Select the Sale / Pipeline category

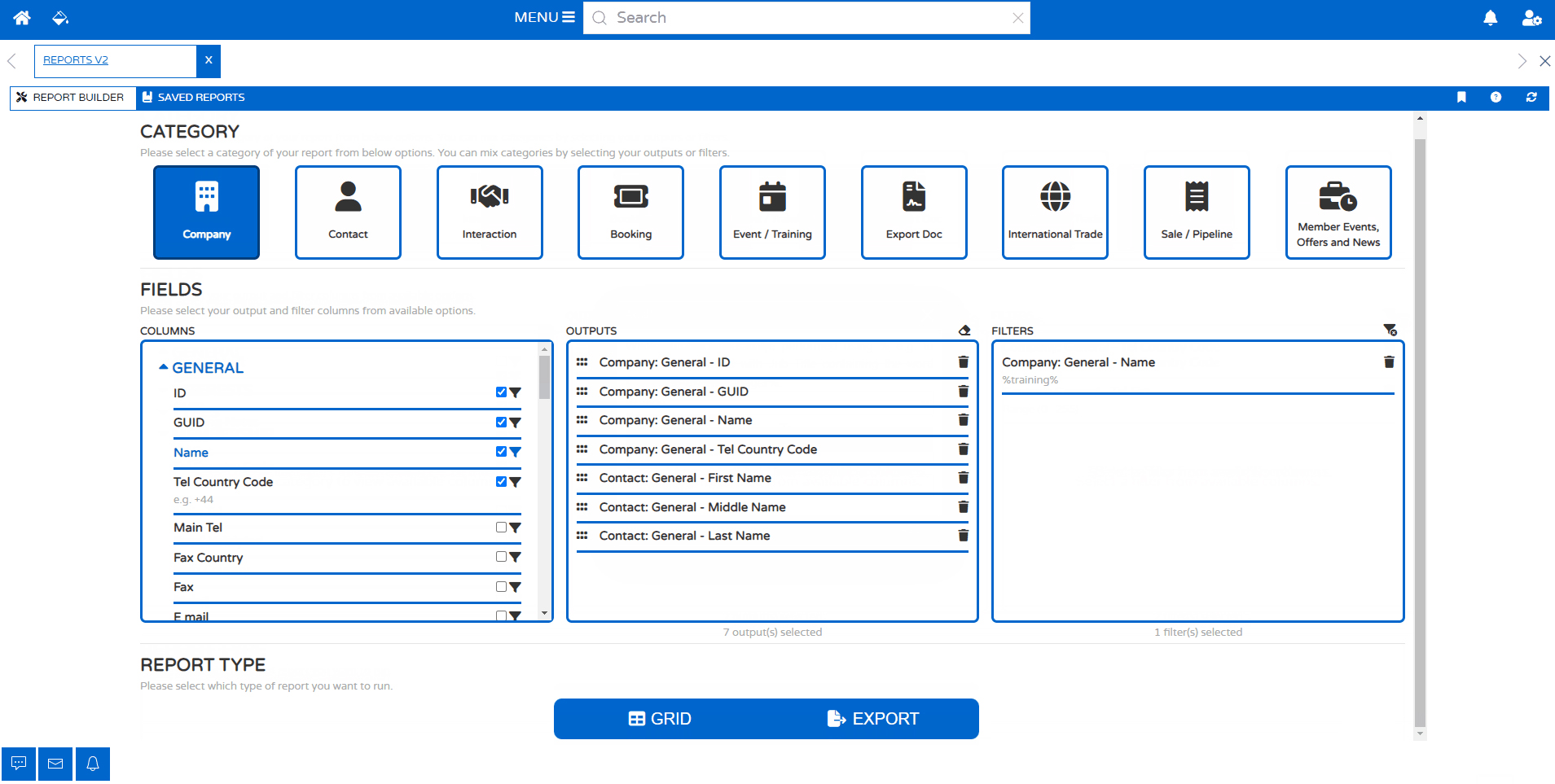pyautogui.click(x=1197, y=212)
